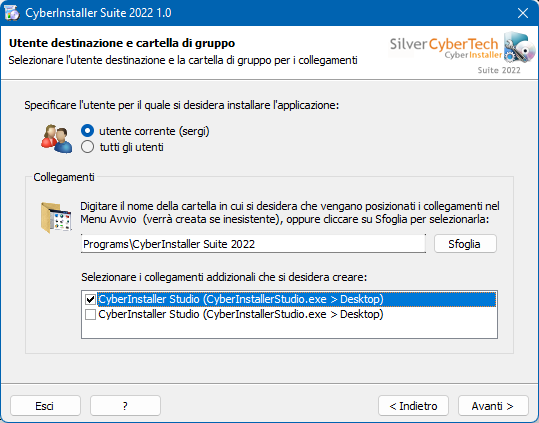Image resolution: width=539 pixels, height=423 pixels.
Task: Select the highlighted CyberInstaller Studio shortcut row text
Action: point(241,299)
